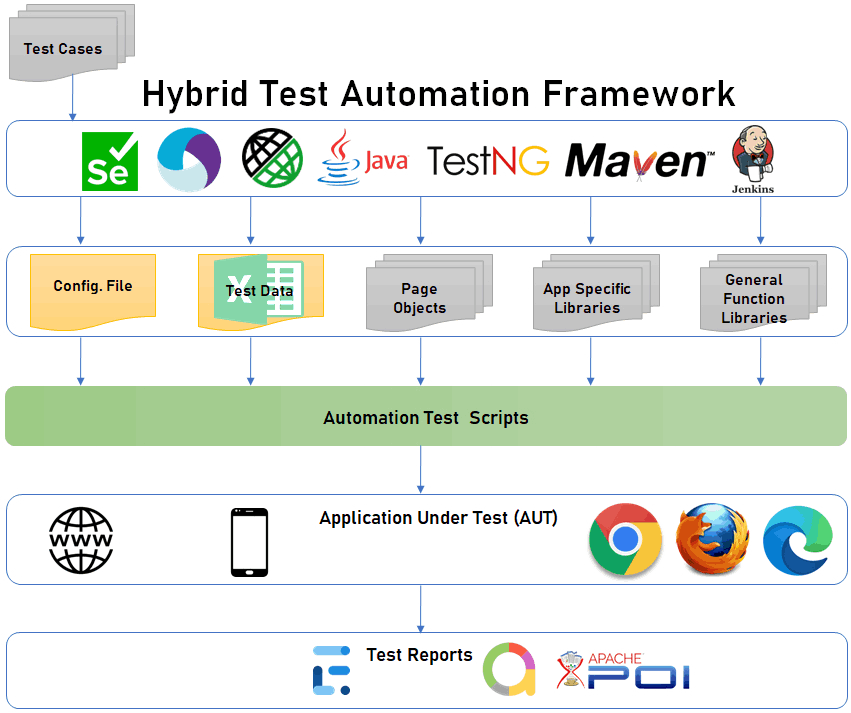
Task: Select the Firefox browser icon
Action: click(x=713, y=539)
